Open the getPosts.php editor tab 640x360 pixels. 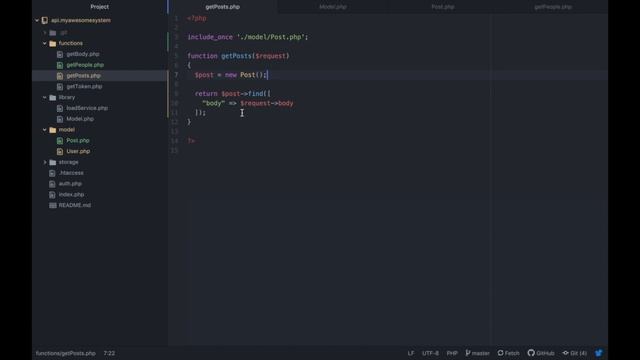pyautogui.click(x=223, y=7)
